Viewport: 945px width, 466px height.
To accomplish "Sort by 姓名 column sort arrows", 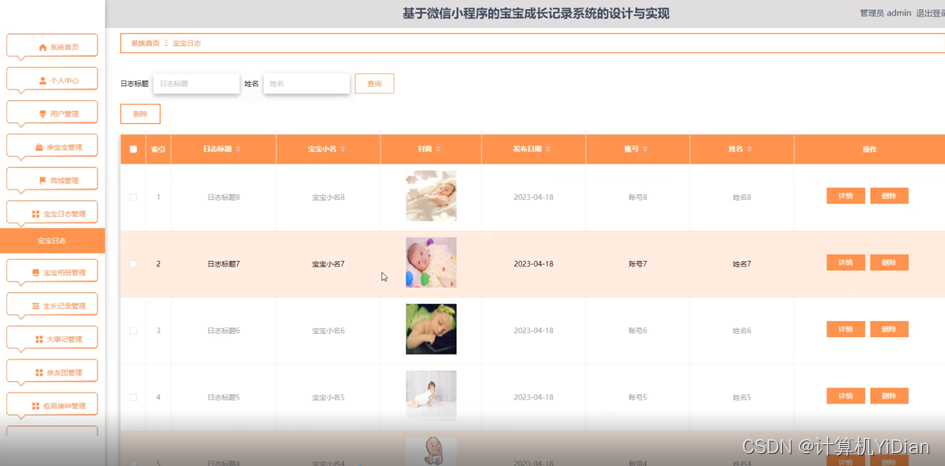I will [749, 149].
